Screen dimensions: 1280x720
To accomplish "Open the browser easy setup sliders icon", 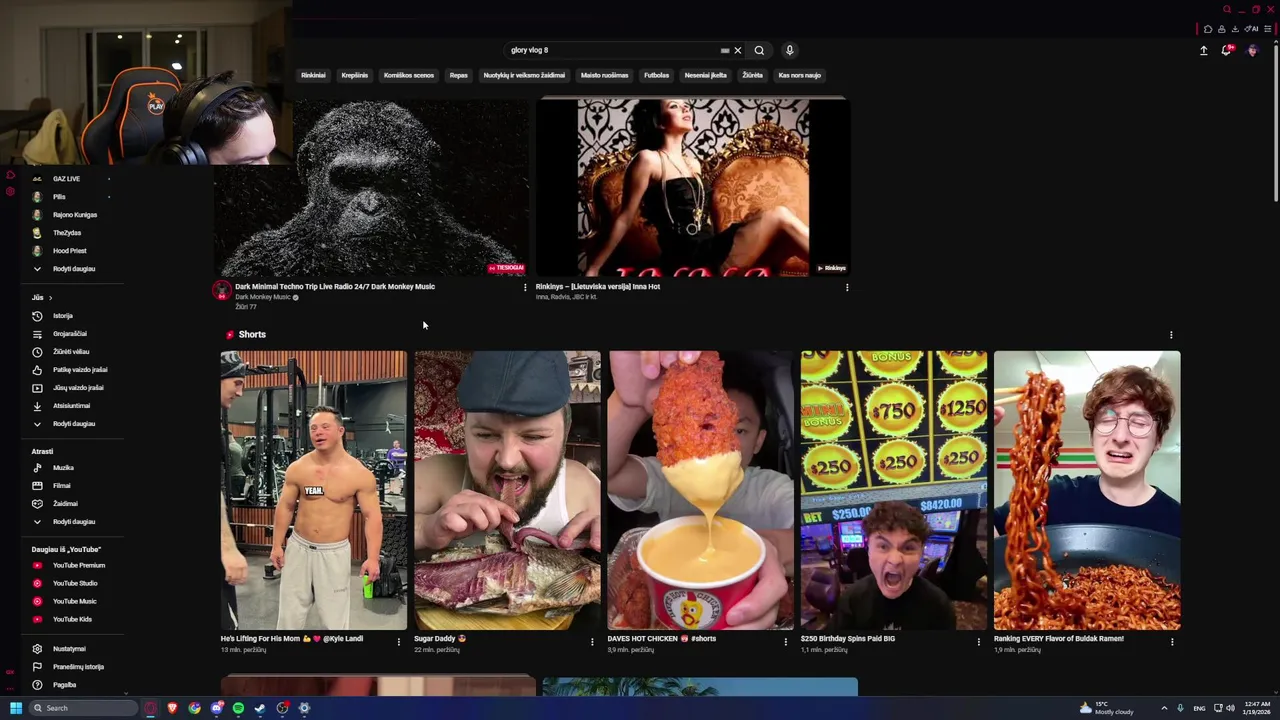I will 1268,29.
